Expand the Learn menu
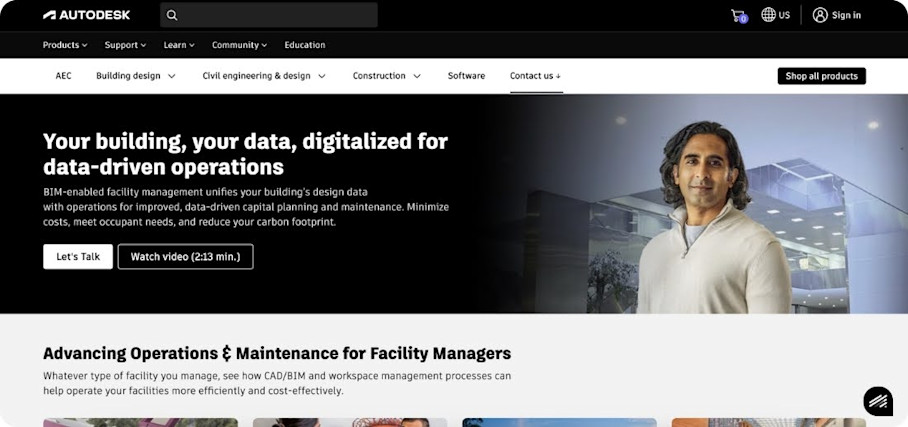The height and width of the screenshot is (427, 908). 179,45
